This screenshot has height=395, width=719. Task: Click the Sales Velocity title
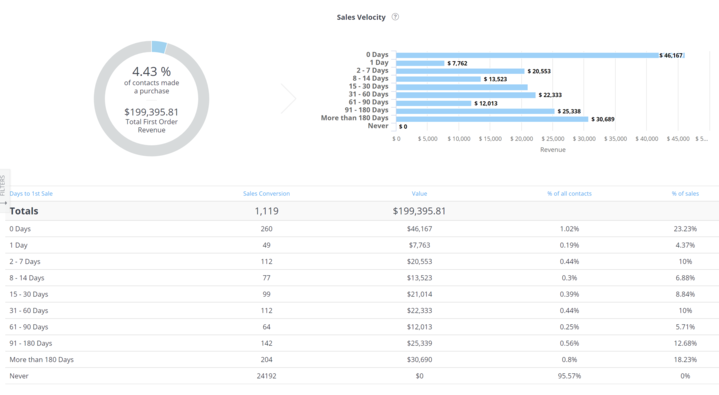(361, 17)
